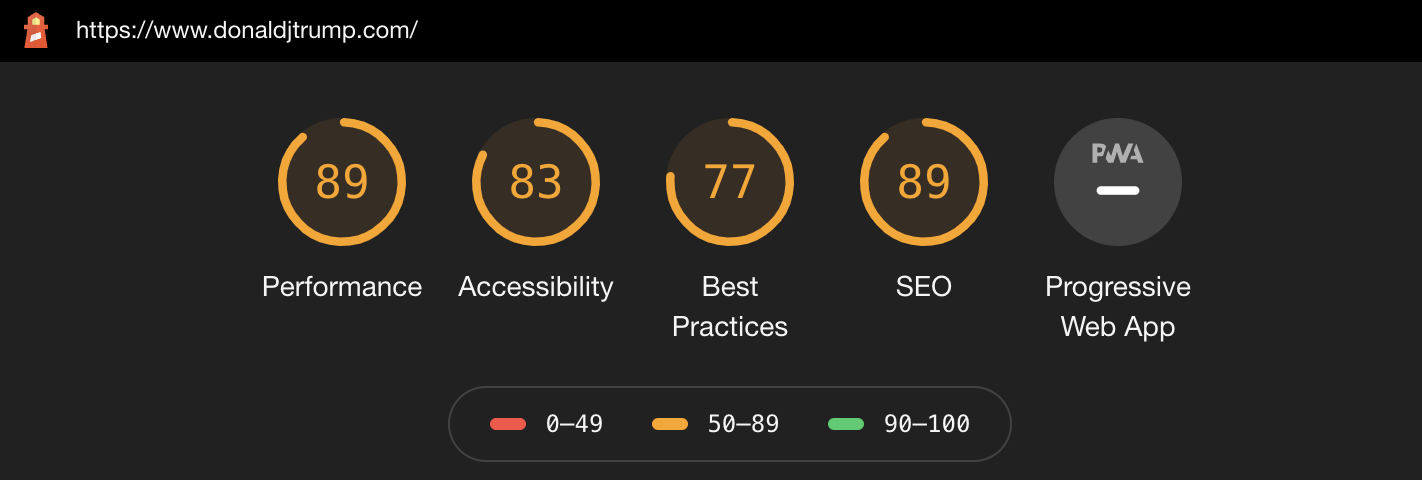1422x480 pixels.
Task: Select the Accessibility score gauge showing 83
Action: point(536,182)
